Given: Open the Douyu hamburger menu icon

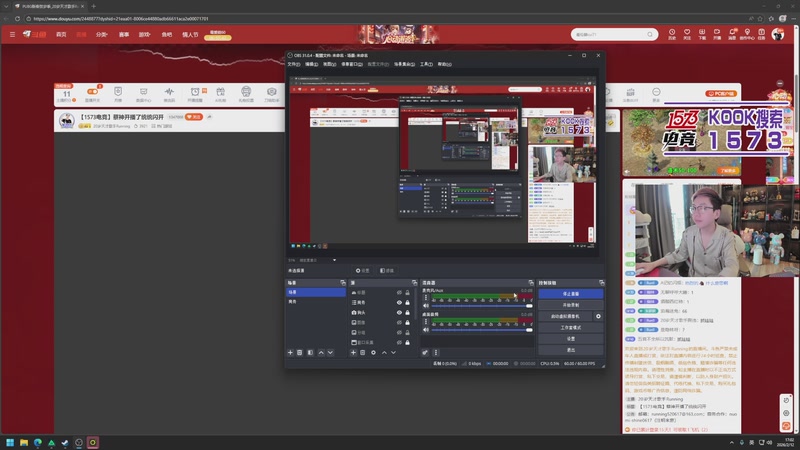Looking at the screenshot, I should point(12,34).
